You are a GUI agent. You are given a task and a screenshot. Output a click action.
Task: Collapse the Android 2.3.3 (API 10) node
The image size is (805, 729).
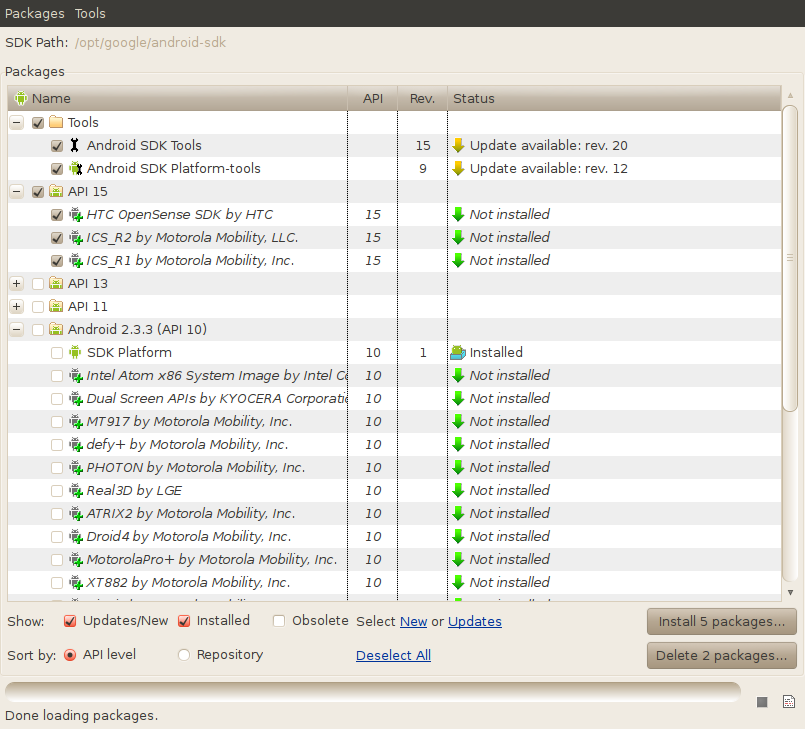pyautogui.click(x=16, y=329)
